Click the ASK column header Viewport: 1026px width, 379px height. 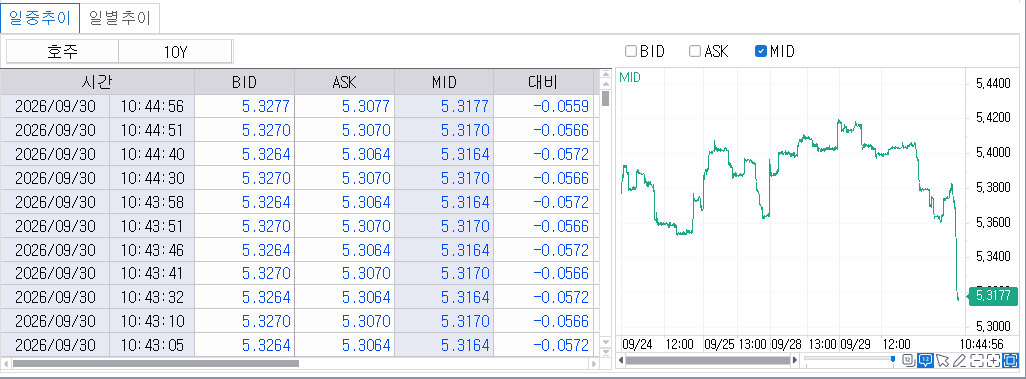pos(344,82)
